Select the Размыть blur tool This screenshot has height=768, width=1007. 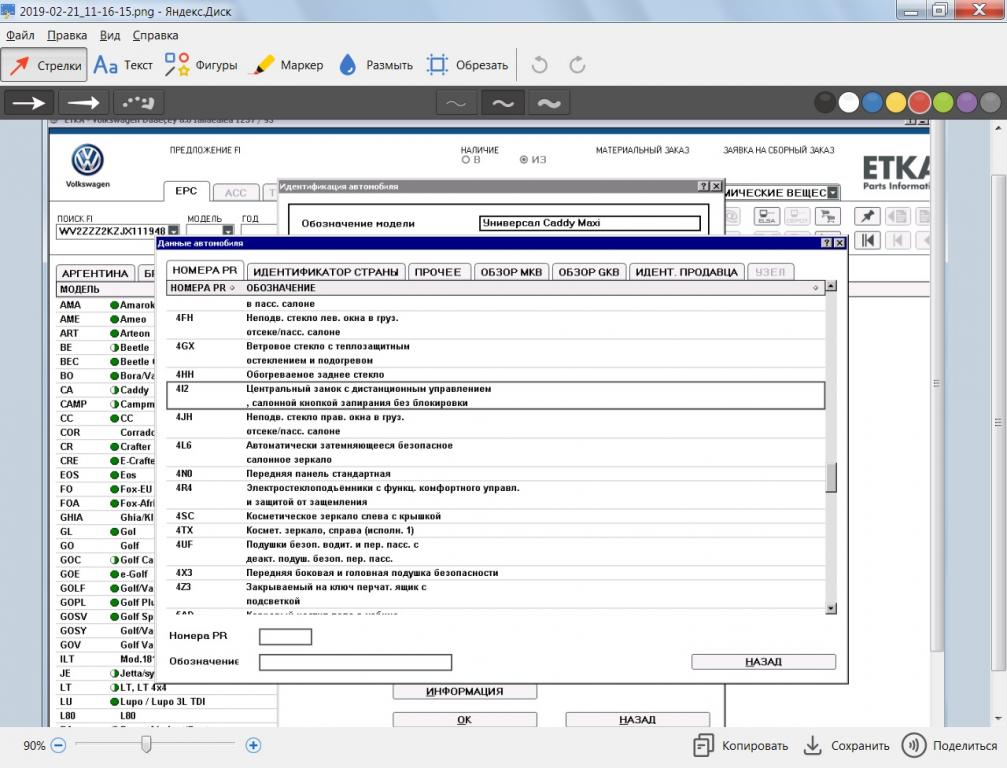[375, 65]
